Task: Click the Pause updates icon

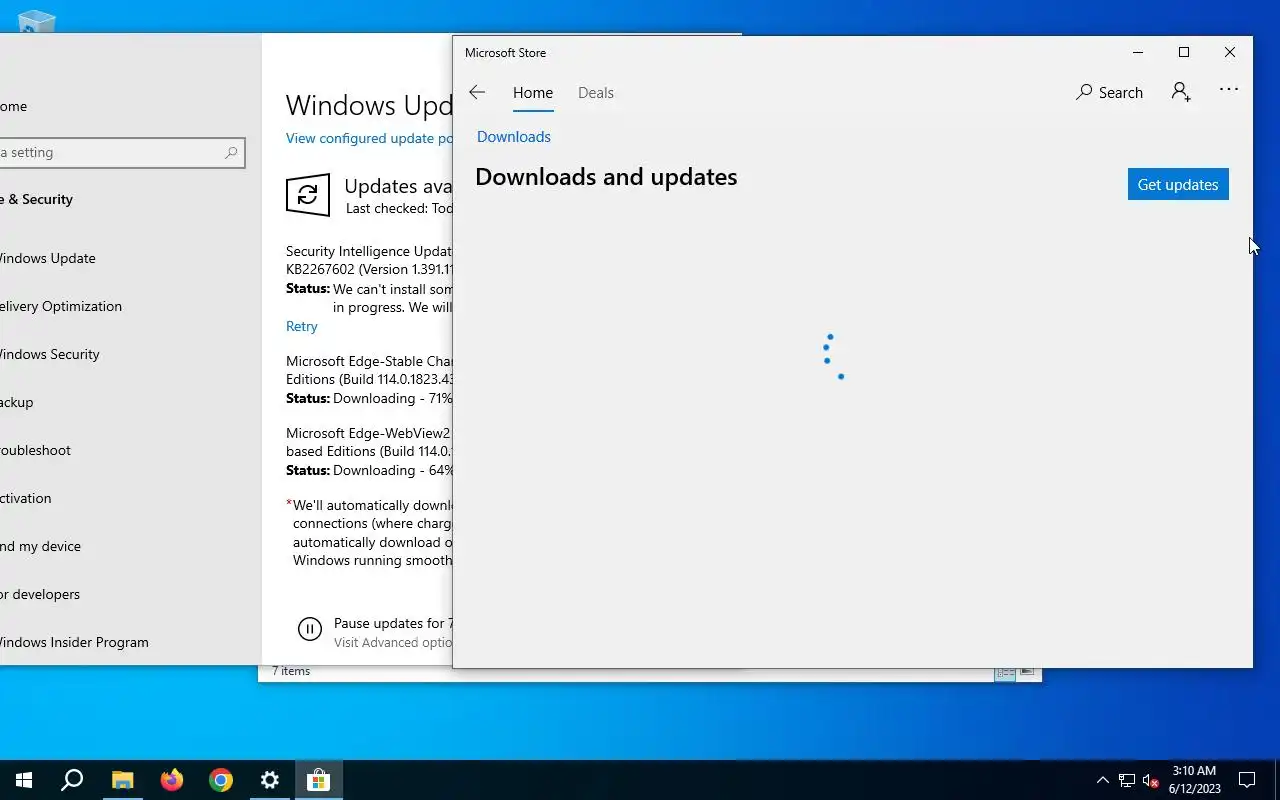Action: (310, 629)
